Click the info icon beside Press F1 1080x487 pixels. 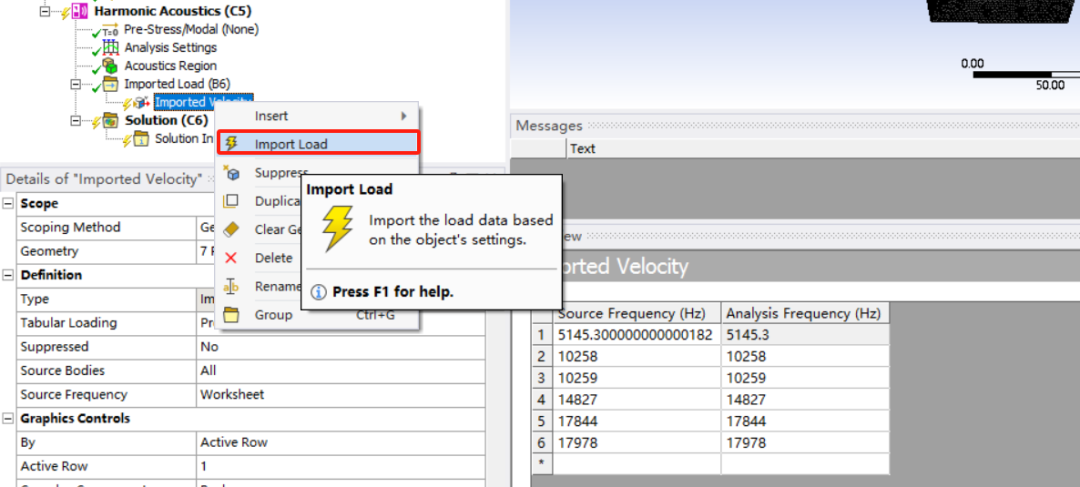pyautogui.click(x=318, y=292)
